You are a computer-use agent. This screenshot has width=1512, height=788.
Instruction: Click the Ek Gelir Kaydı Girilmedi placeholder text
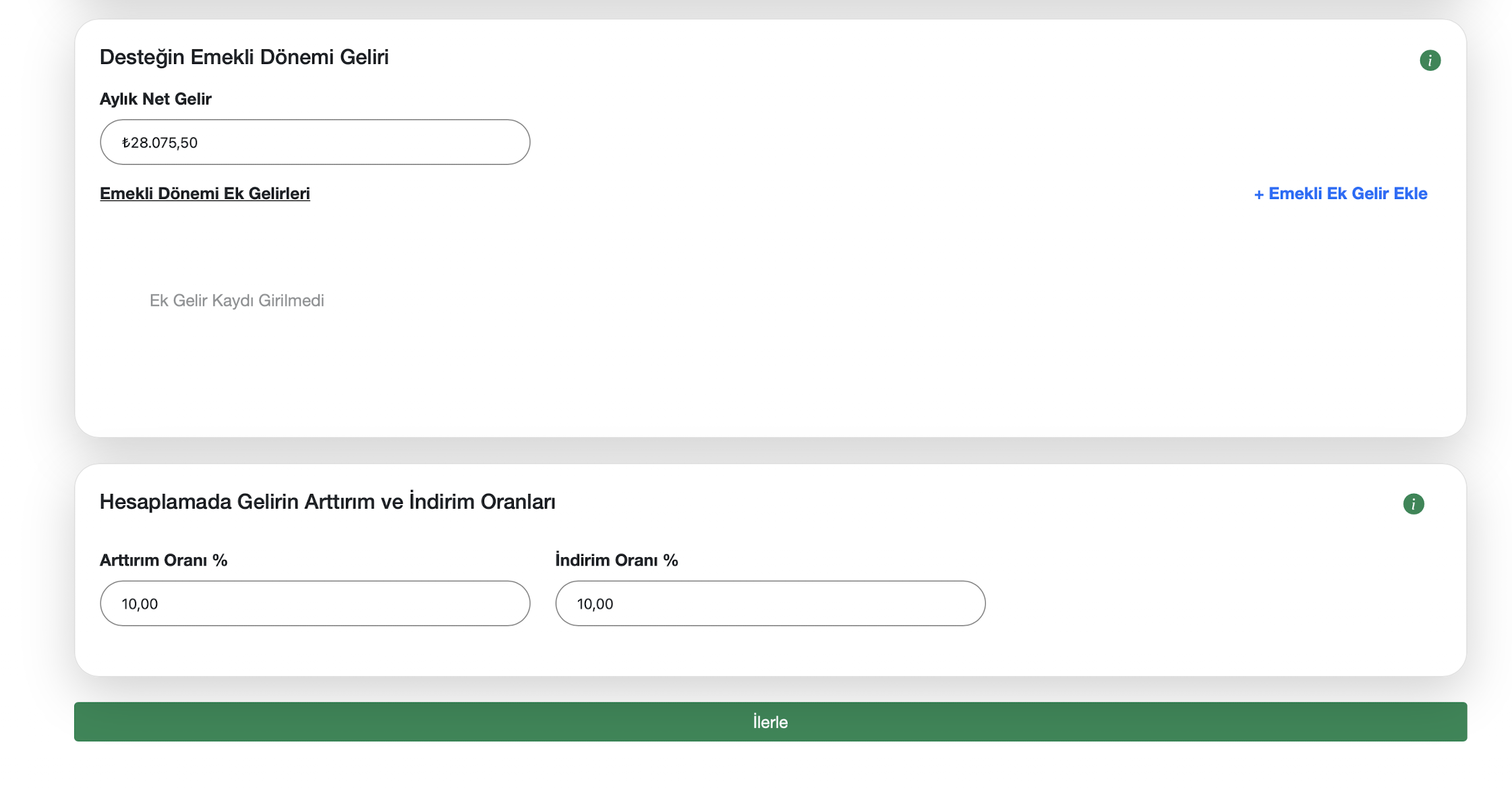click(x=237, y=301)
